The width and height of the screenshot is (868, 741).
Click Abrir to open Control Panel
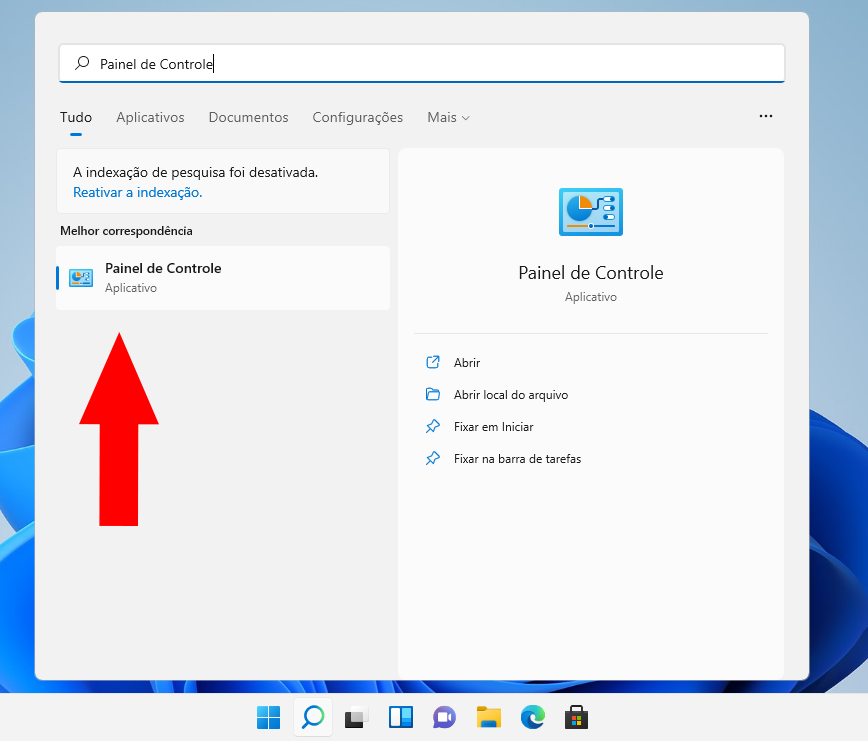(x=466, y=363)
